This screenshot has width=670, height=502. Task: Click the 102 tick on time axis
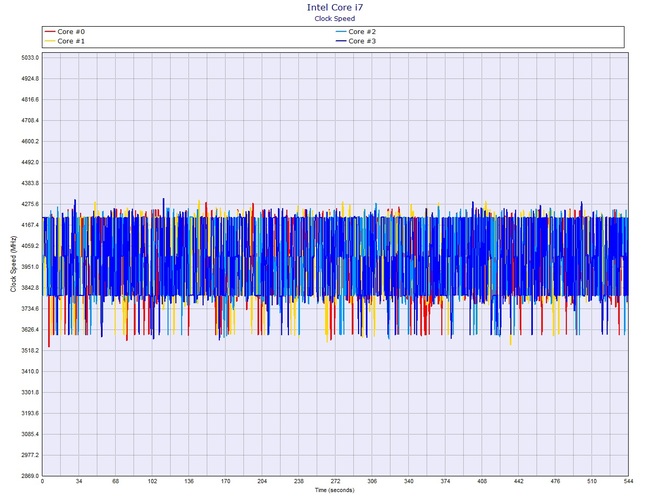point(153,481)
